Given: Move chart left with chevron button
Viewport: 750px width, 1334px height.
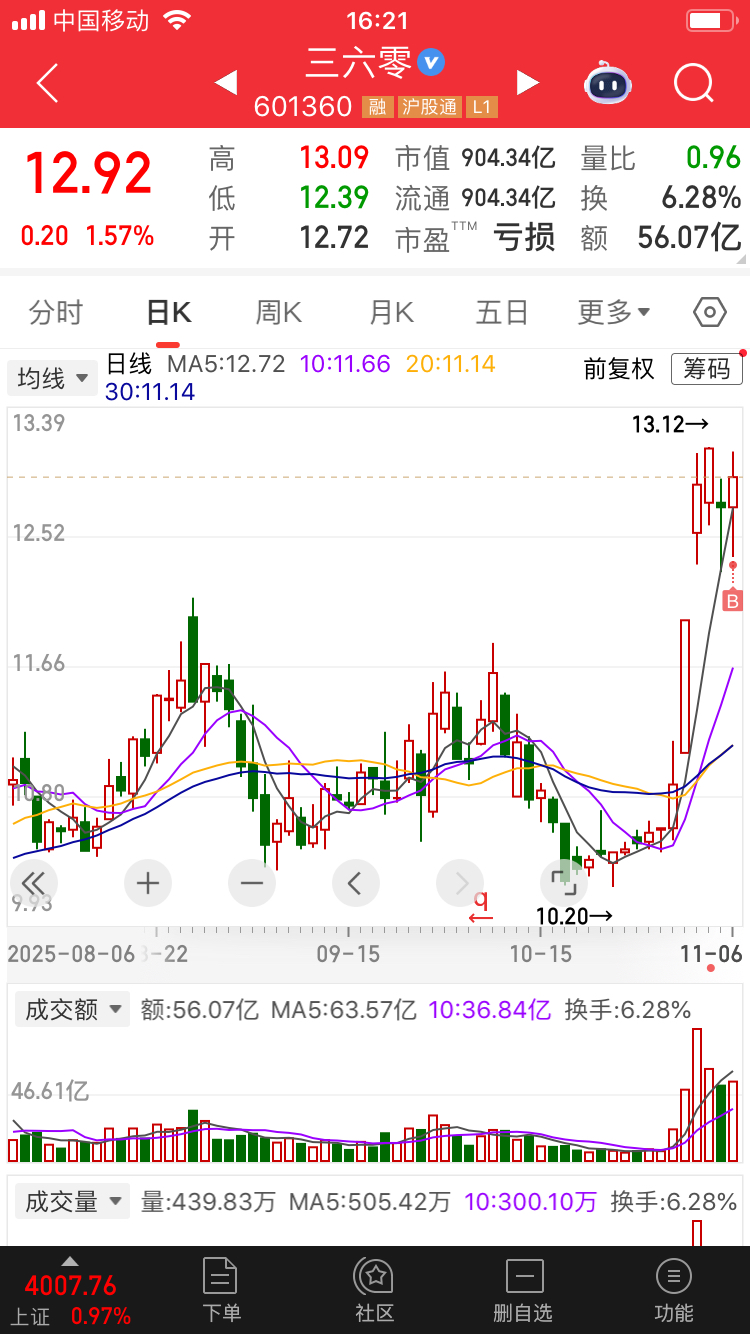Looking at the screenshot, I should pyautogui.click(x=355, y=883).
